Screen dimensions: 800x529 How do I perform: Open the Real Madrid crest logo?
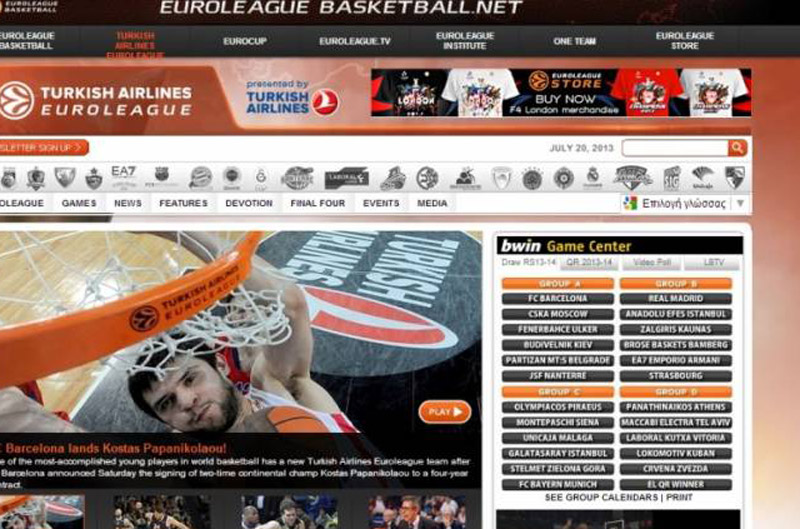pos(592,178)
